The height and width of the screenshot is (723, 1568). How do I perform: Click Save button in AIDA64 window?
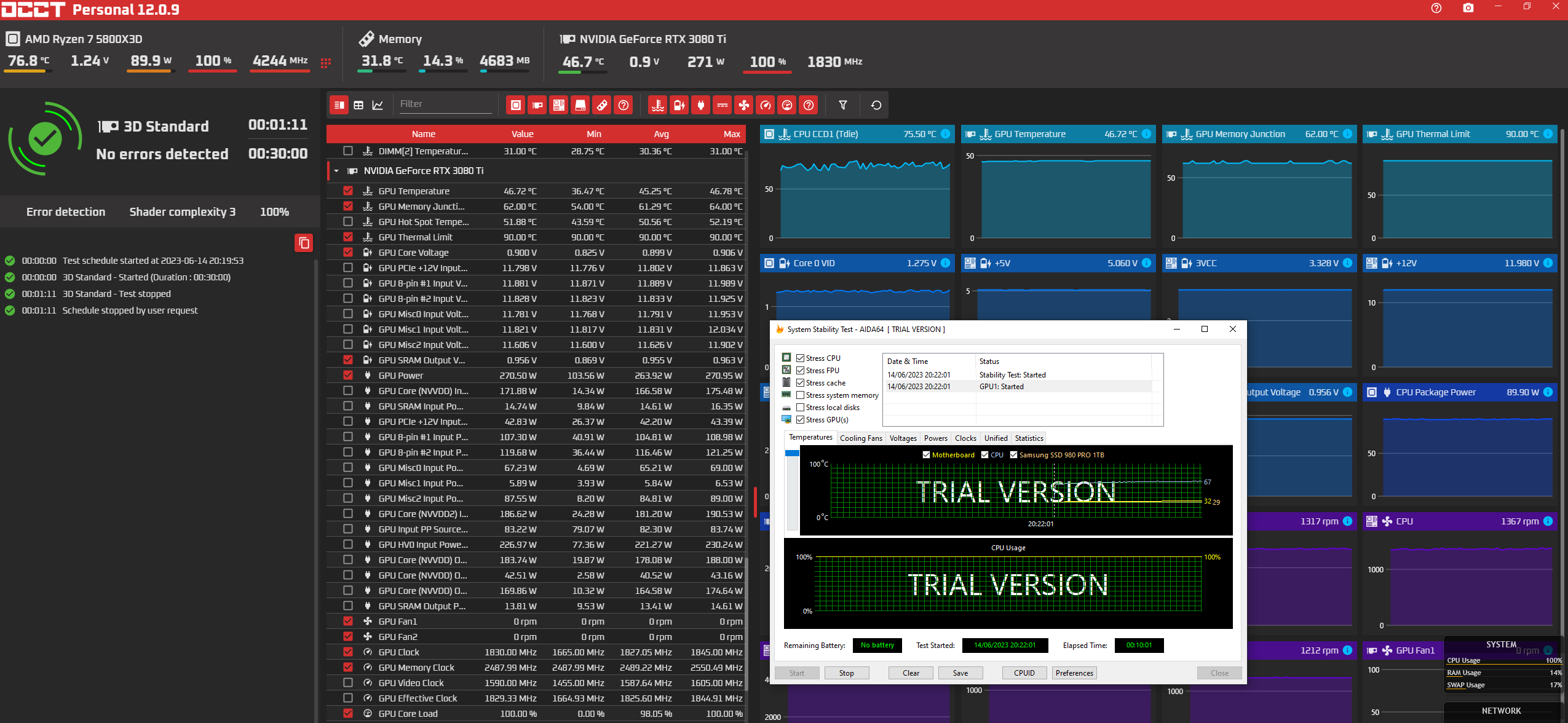960,673
